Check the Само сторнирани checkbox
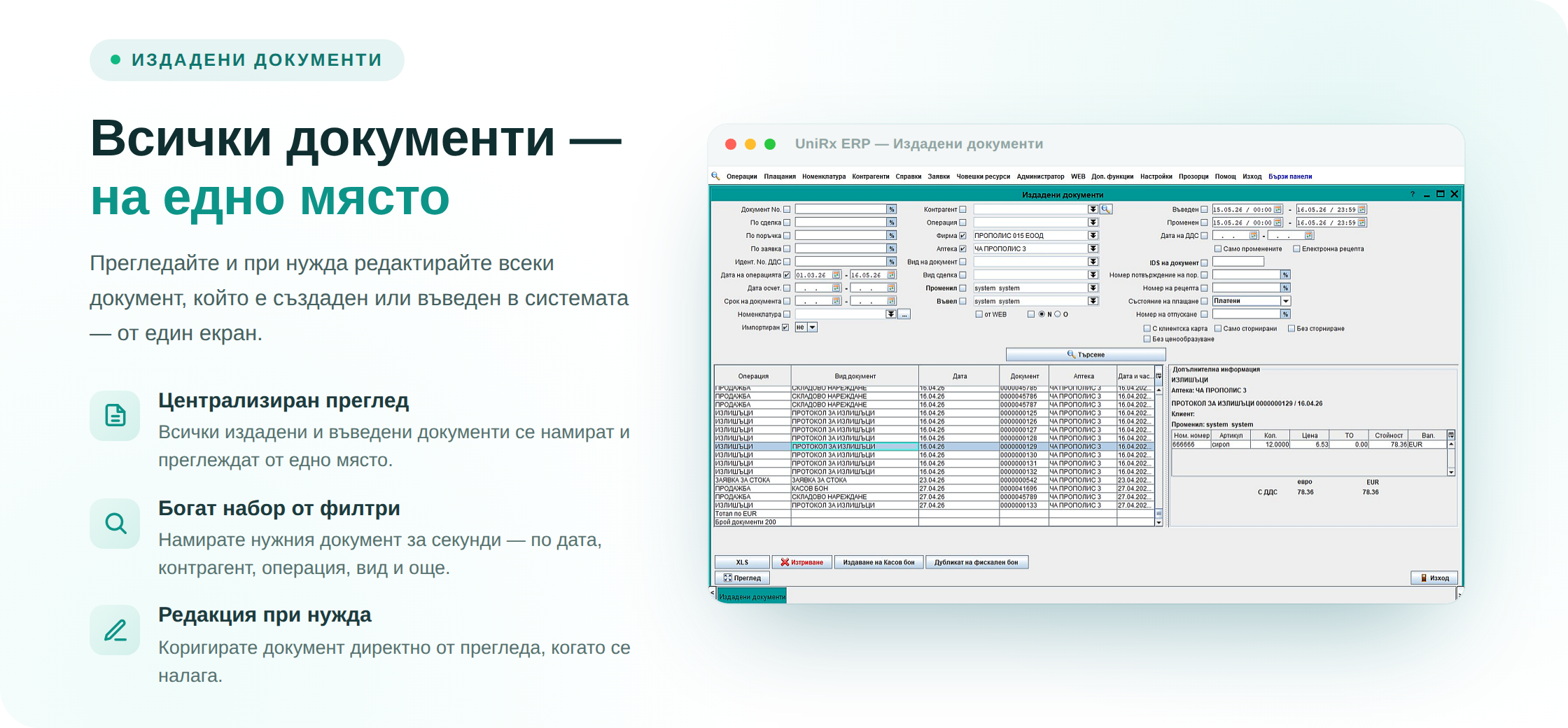 point(1218,328)
